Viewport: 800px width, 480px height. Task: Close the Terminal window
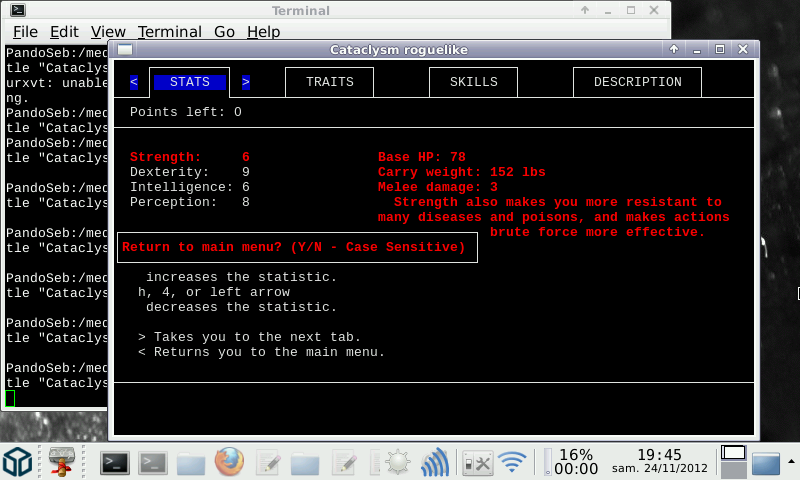point(654,10)
